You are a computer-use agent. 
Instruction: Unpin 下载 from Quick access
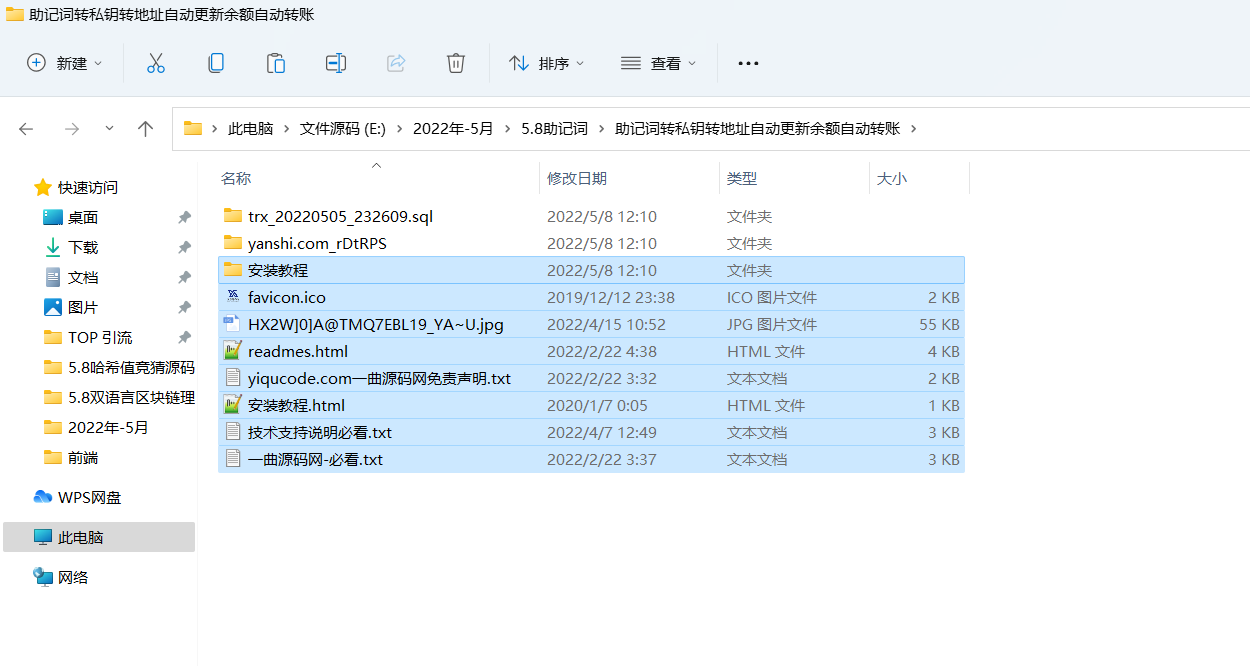click(x=184, y=247)
